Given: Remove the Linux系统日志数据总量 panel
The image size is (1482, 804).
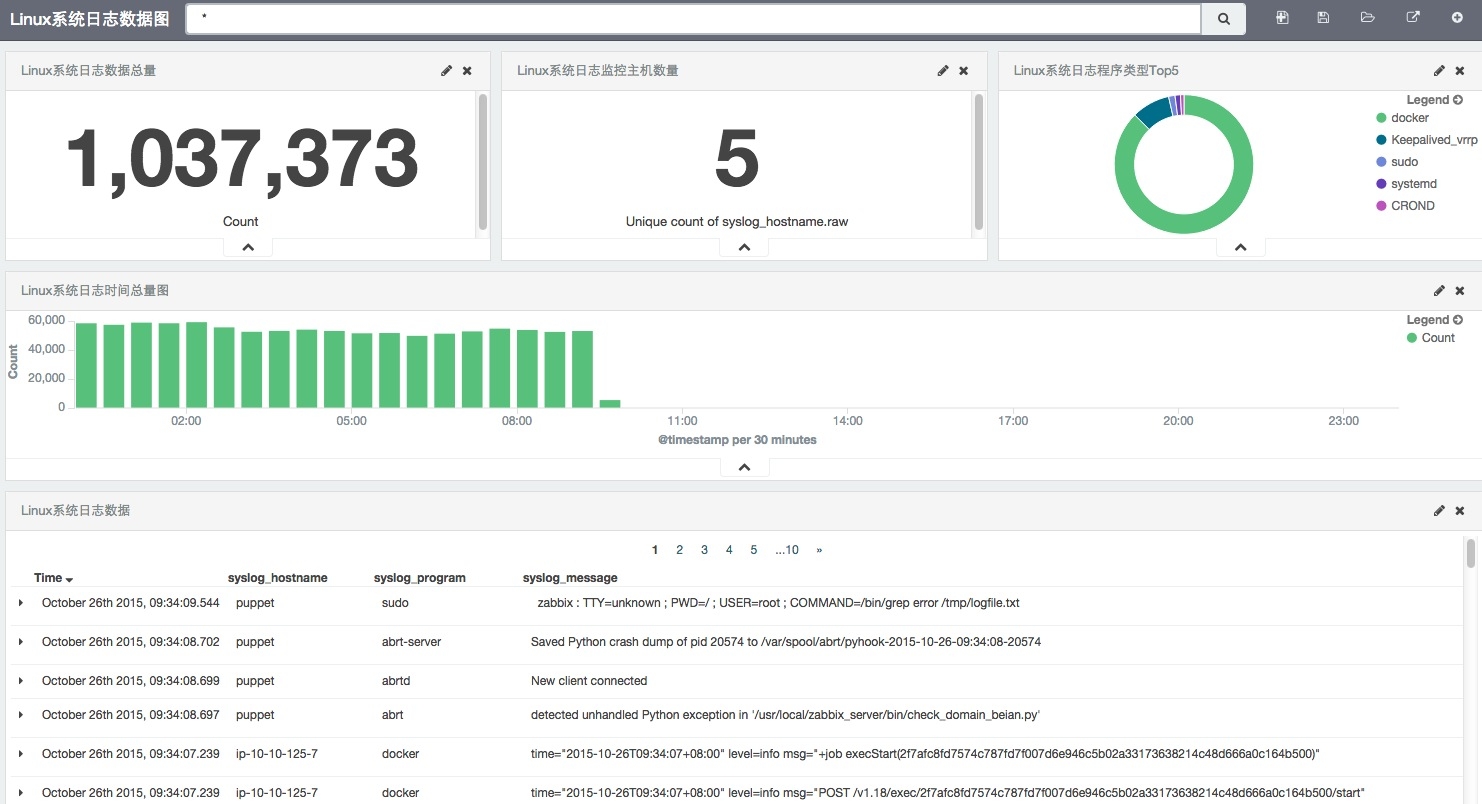Looking at the screenshot, I should [467, 71].
